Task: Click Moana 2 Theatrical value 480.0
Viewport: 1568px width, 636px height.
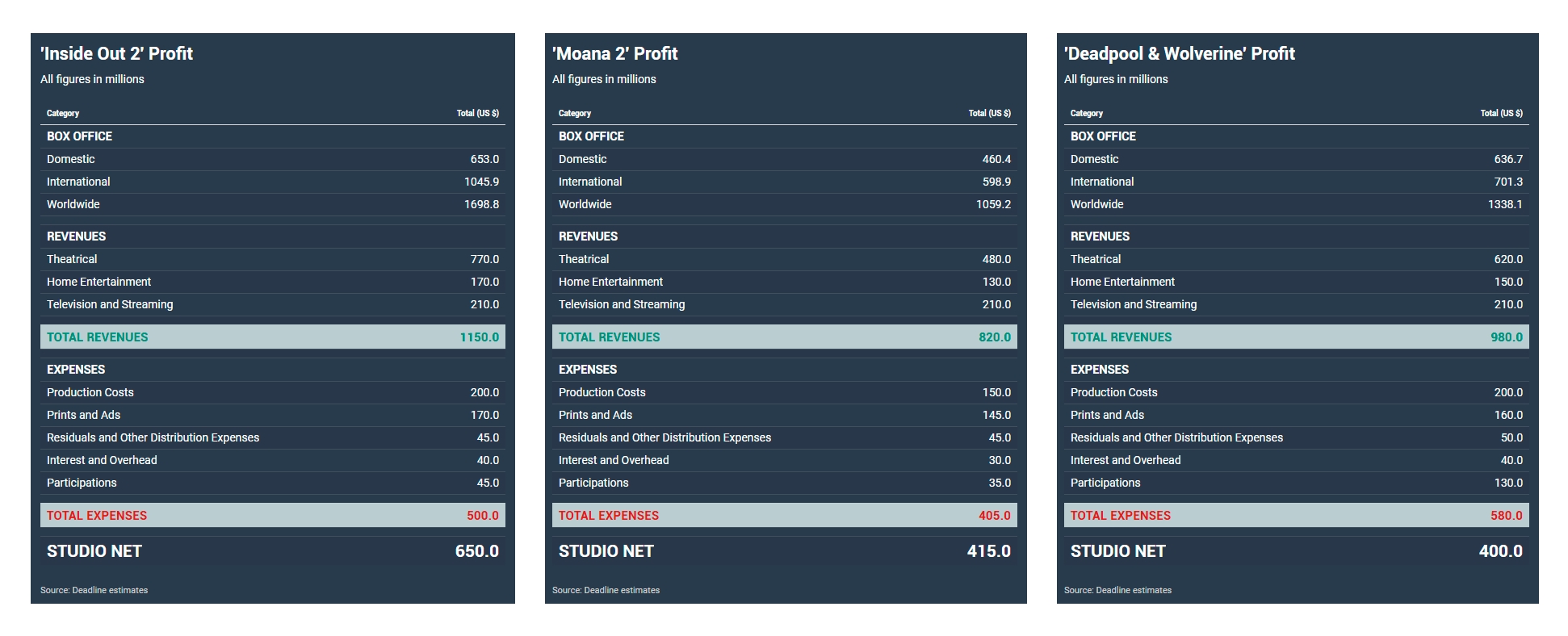Action: tap(996, 259)
